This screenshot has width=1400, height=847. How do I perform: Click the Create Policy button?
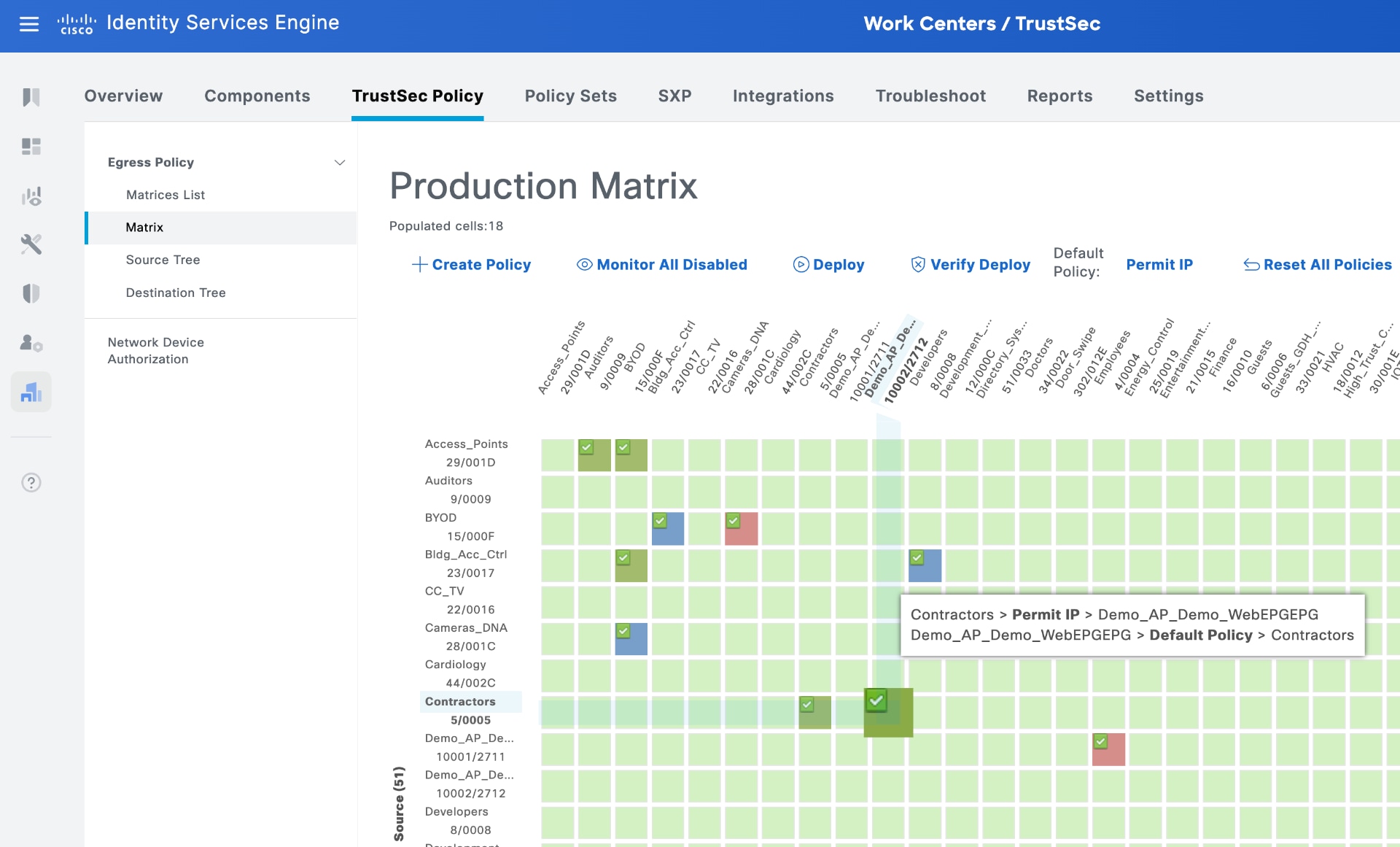(x=471, y=264)
